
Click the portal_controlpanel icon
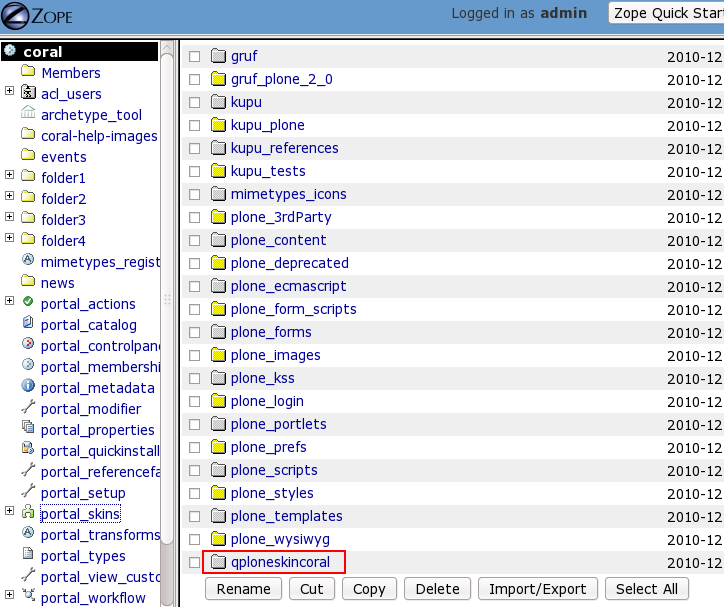(x=28, y=343)
